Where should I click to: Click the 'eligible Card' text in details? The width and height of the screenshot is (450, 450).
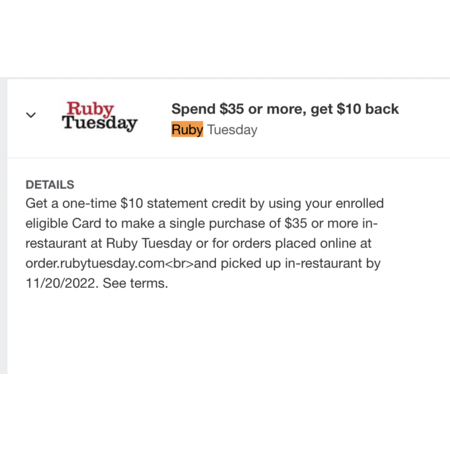point(63,223)
